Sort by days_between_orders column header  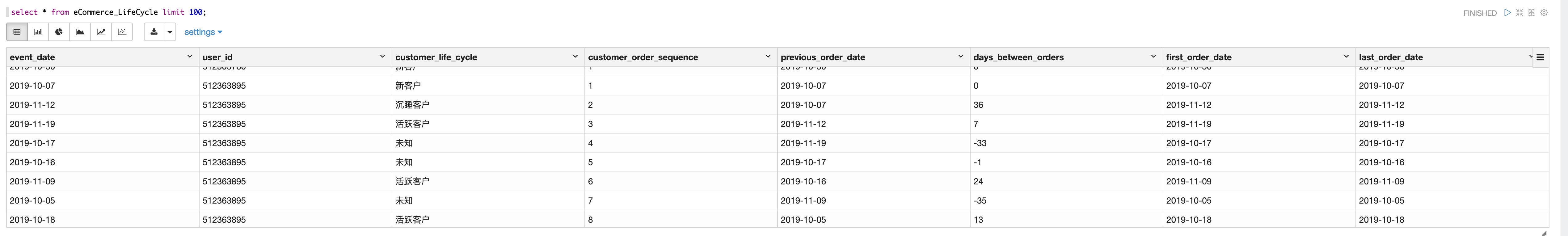click(1018, 57)
